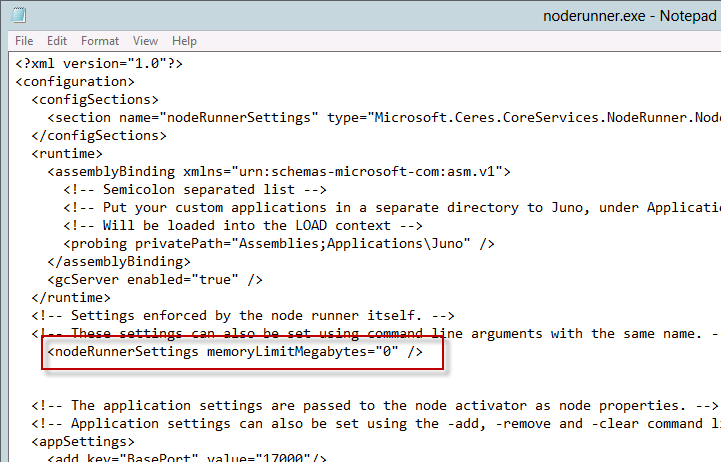Screen dimensions: 721x462
Task: Open the Edit menu
Action: point(57,41)
